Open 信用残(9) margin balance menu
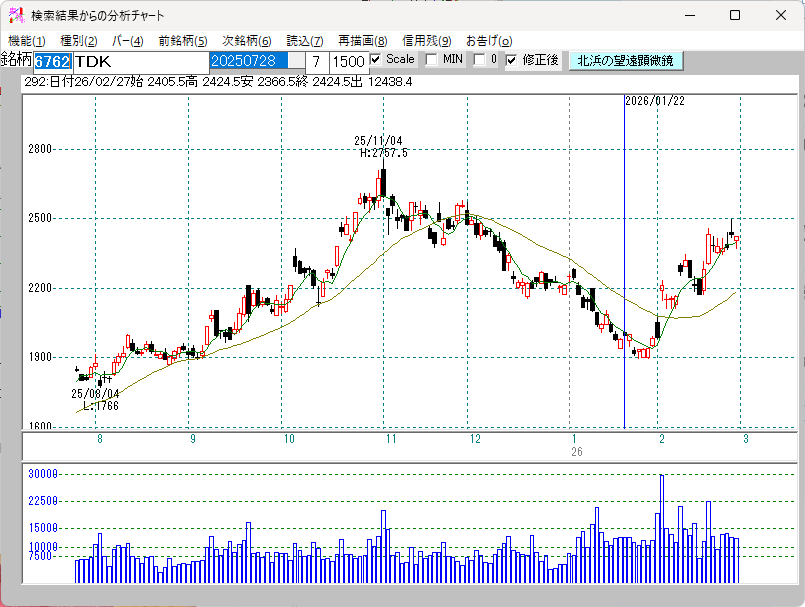Screen dimensions: 805x607 pyautogui.click(x=427, y=41)
